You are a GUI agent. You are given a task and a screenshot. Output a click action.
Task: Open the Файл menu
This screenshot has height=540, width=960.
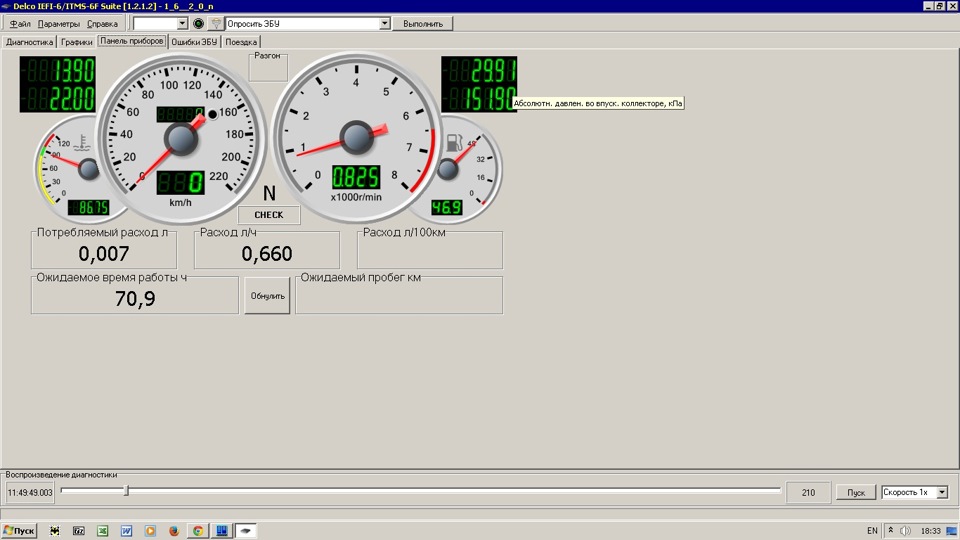tap(20, 24)
